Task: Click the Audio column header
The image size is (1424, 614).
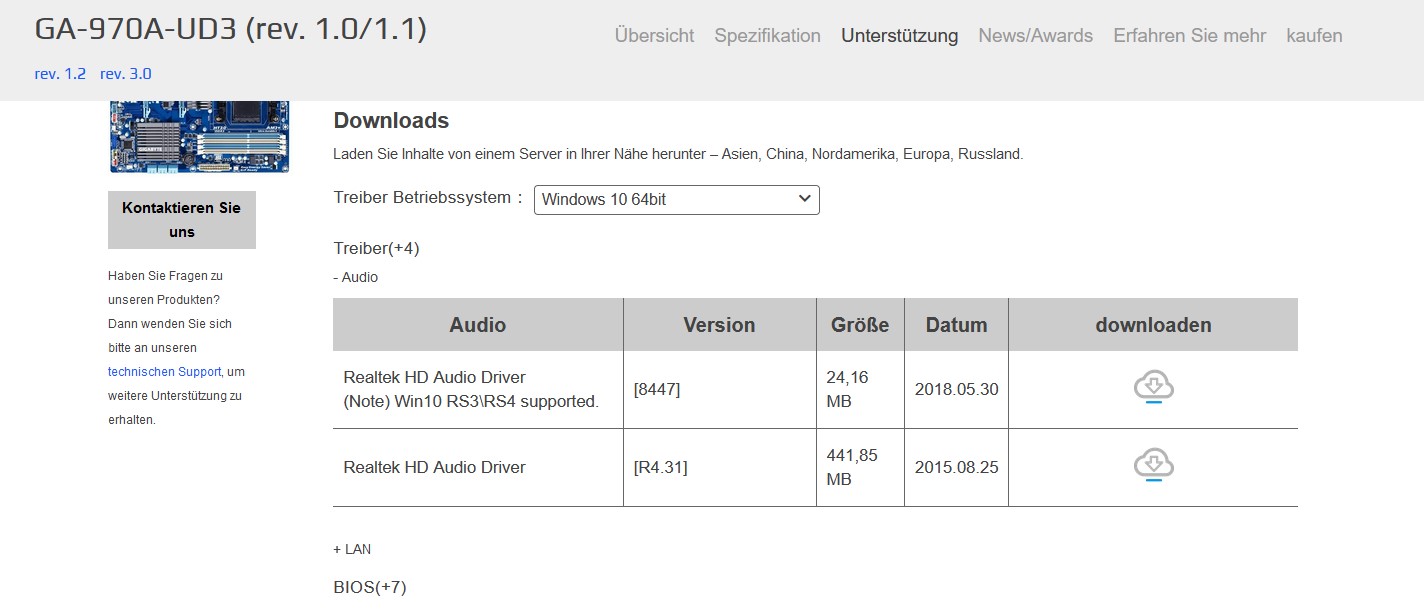Action: (478, 325)
